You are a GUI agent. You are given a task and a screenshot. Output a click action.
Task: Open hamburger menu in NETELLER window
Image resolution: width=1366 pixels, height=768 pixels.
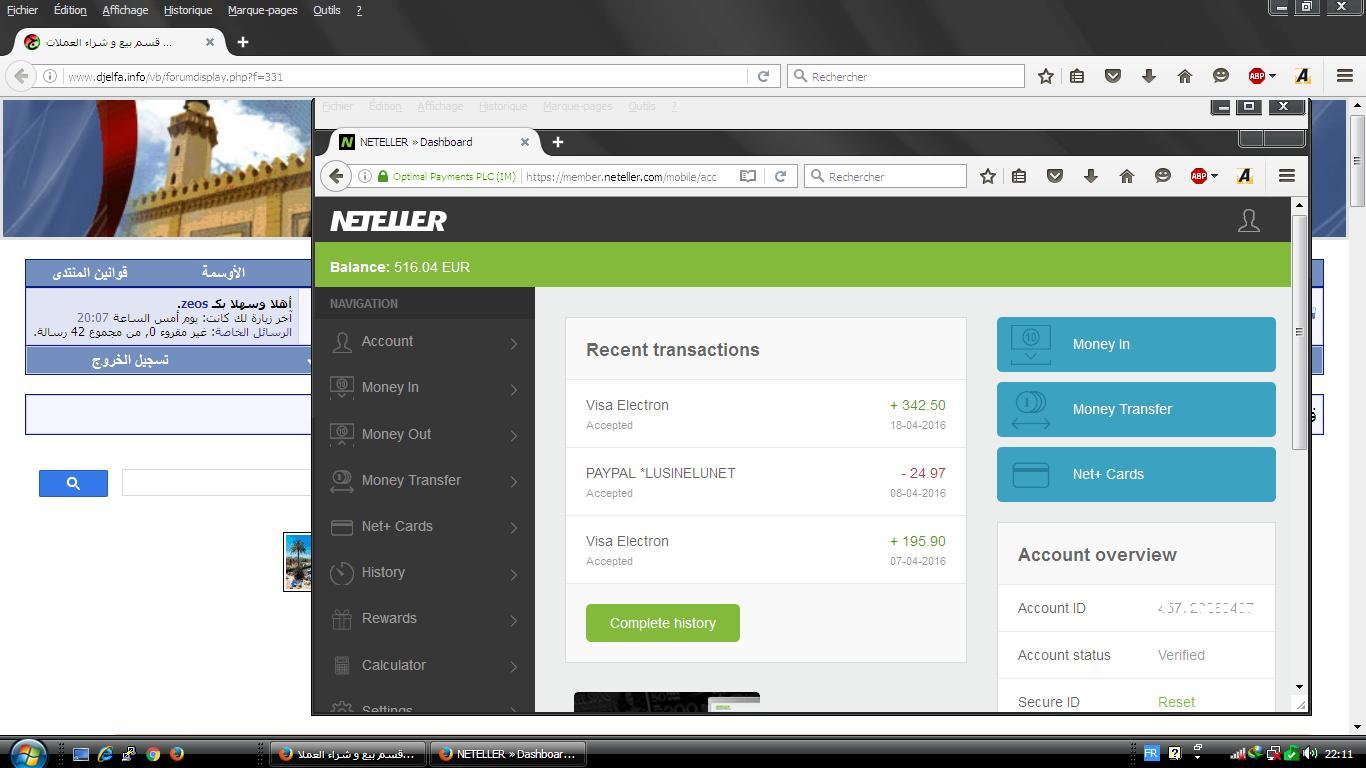point(1286,176)
